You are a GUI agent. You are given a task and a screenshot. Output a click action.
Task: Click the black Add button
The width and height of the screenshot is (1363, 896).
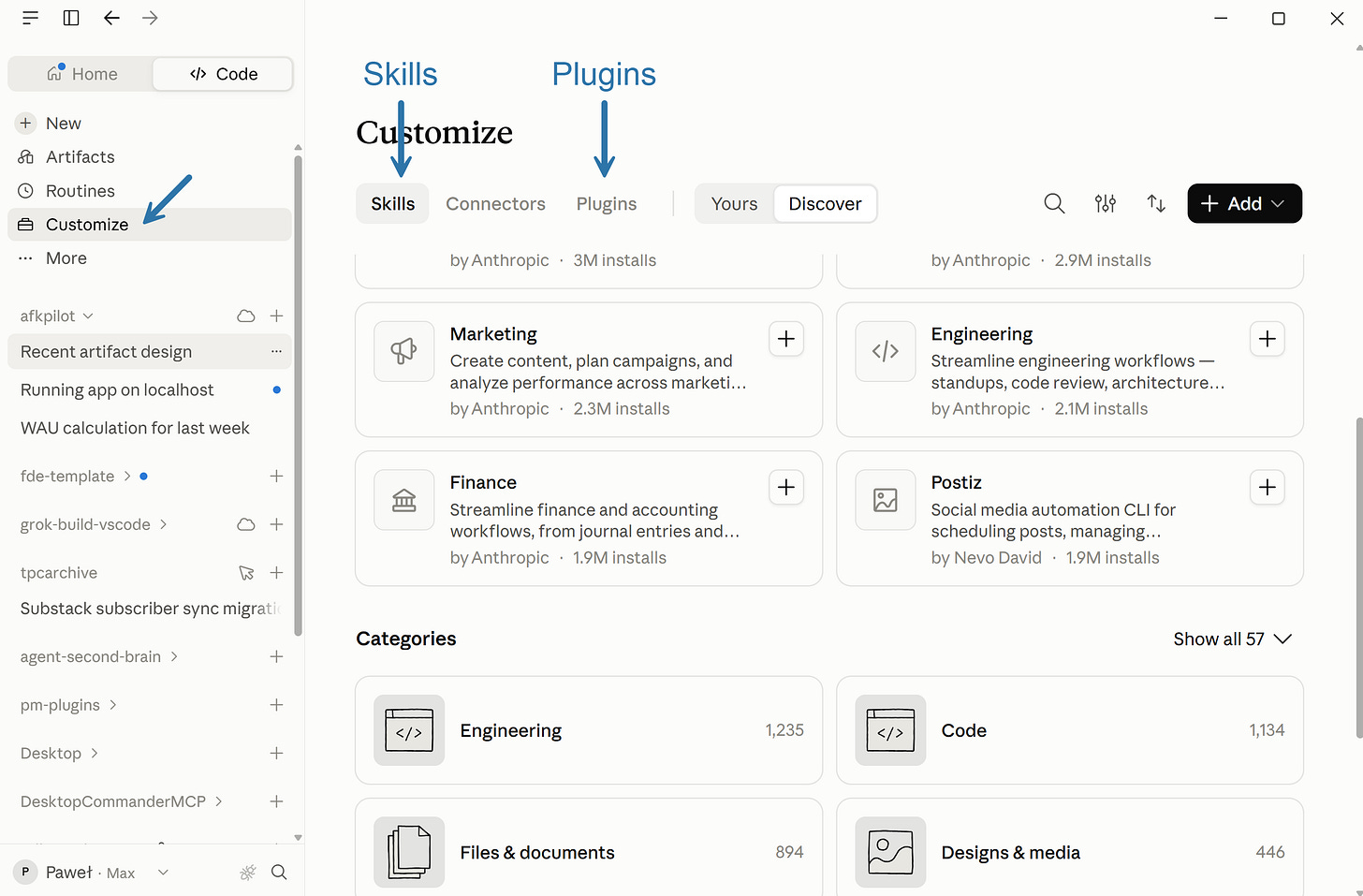pyautogui.click(x=1244, y=203)
